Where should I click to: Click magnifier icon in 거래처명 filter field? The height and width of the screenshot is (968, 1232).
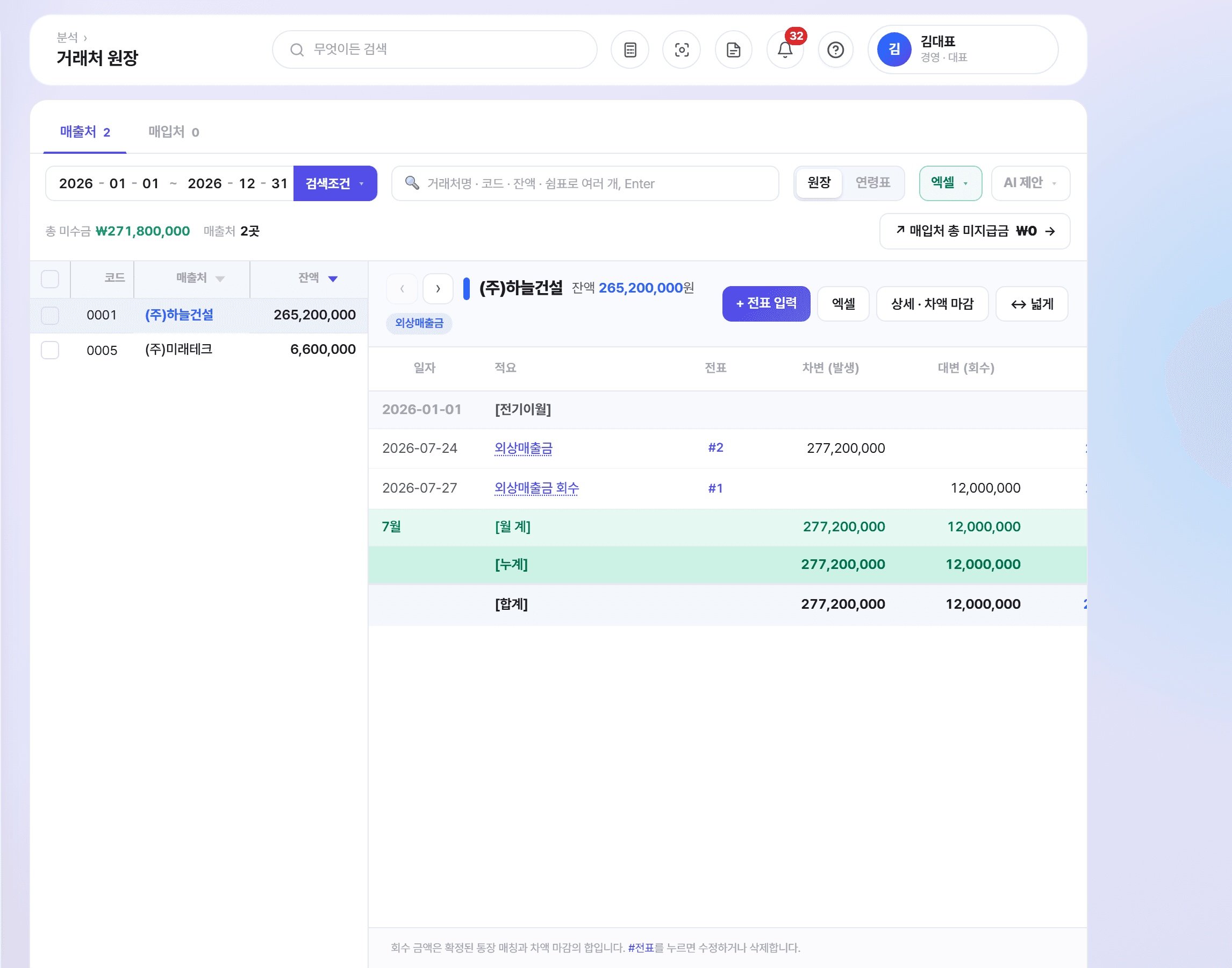[x=412, y=182]
